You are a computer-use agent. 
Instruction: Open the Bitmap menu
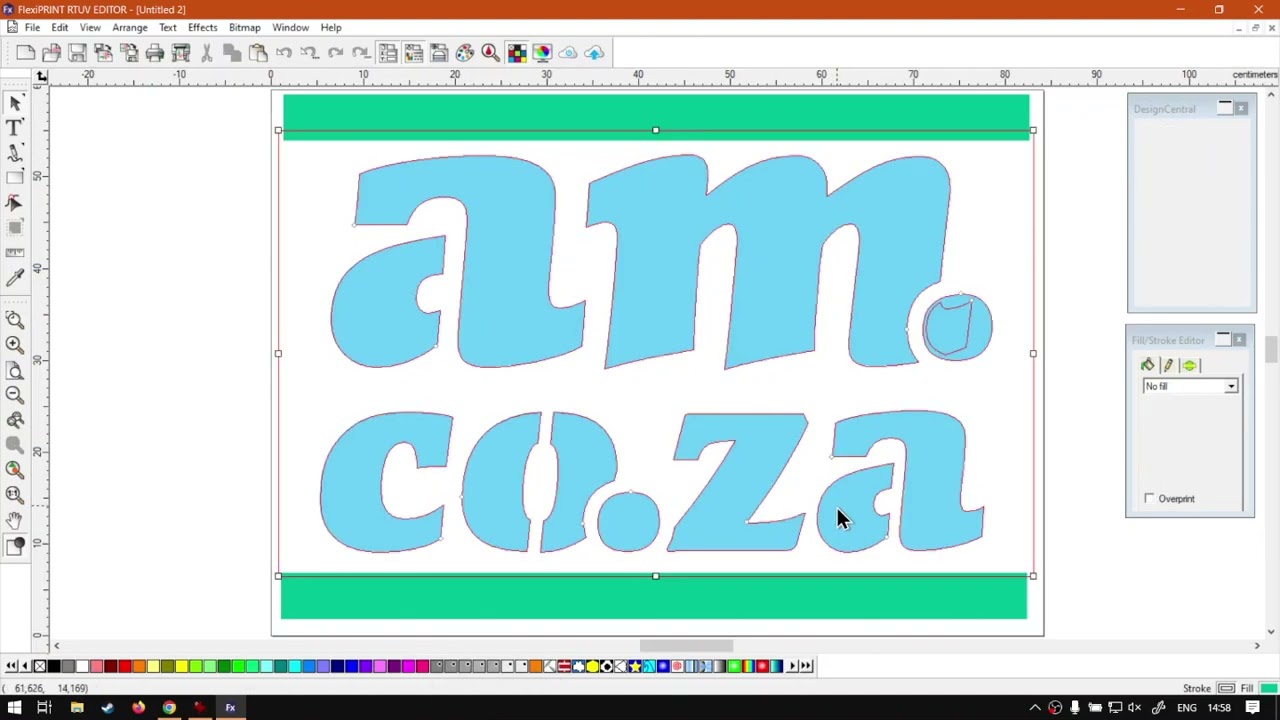(245, 27)
